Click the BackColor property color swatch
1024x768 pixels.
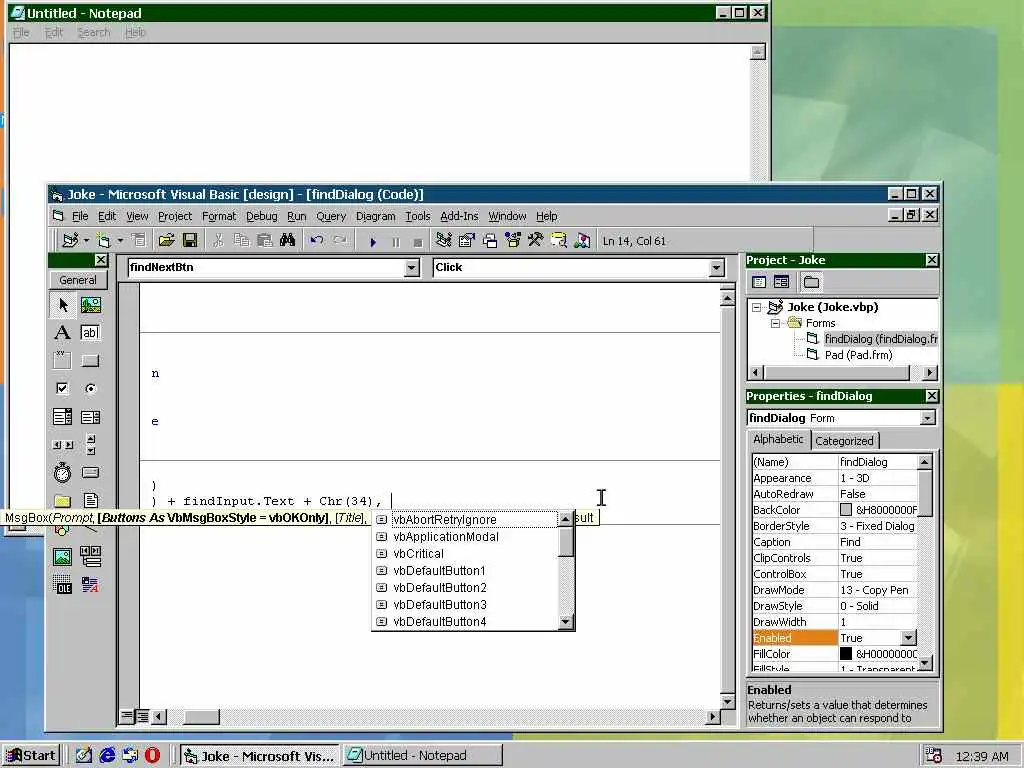pyautogui.click(x=846, y=510)
